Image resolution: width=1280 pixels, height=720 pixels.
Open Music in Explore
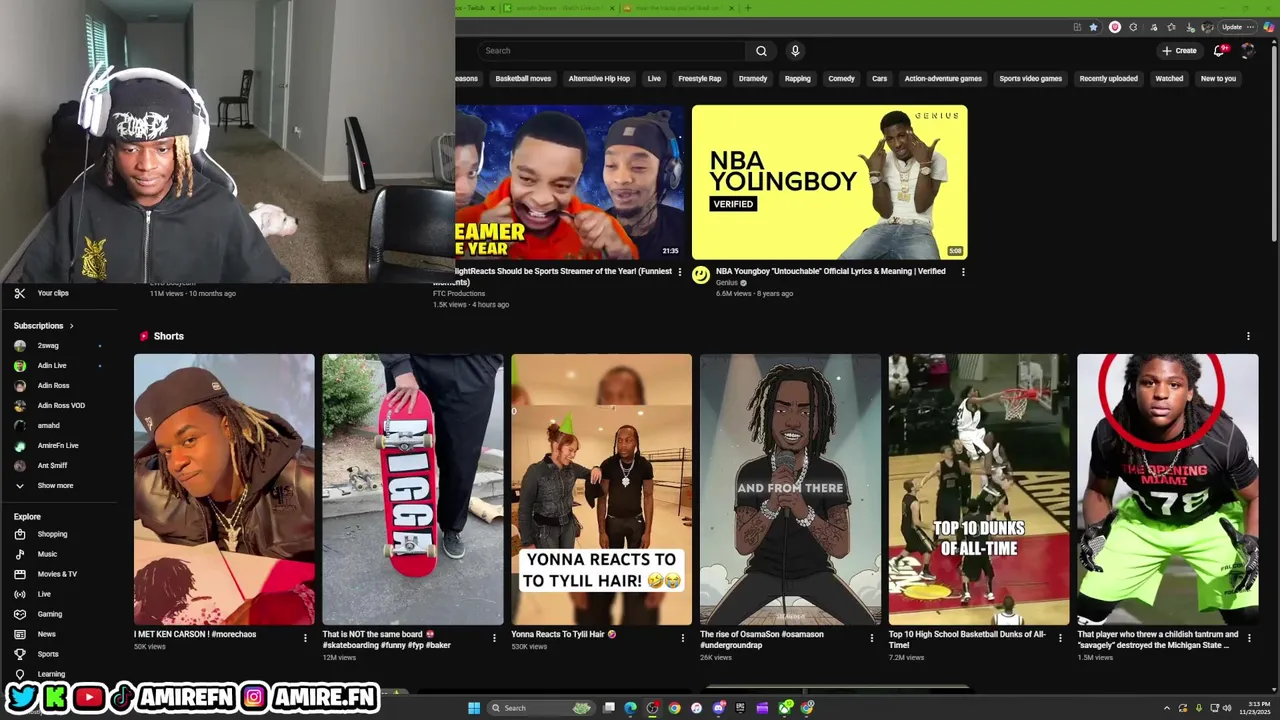(x=47, y=554)
